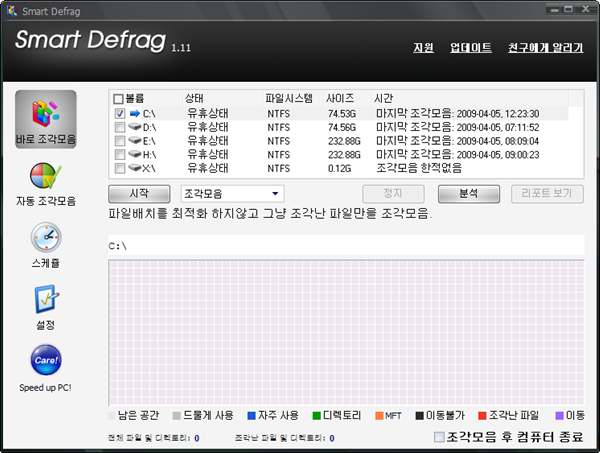Click the disk cluster map grid
Image resolution: width=600 pixels, height=453 pixels.
[x=346, y=332]
